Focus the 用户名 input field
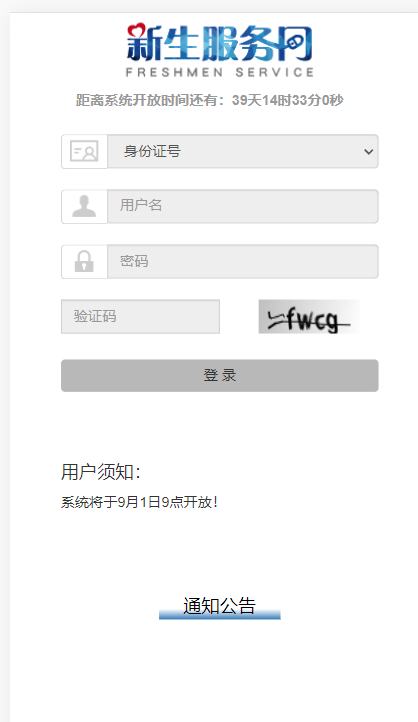 point(243,206)
